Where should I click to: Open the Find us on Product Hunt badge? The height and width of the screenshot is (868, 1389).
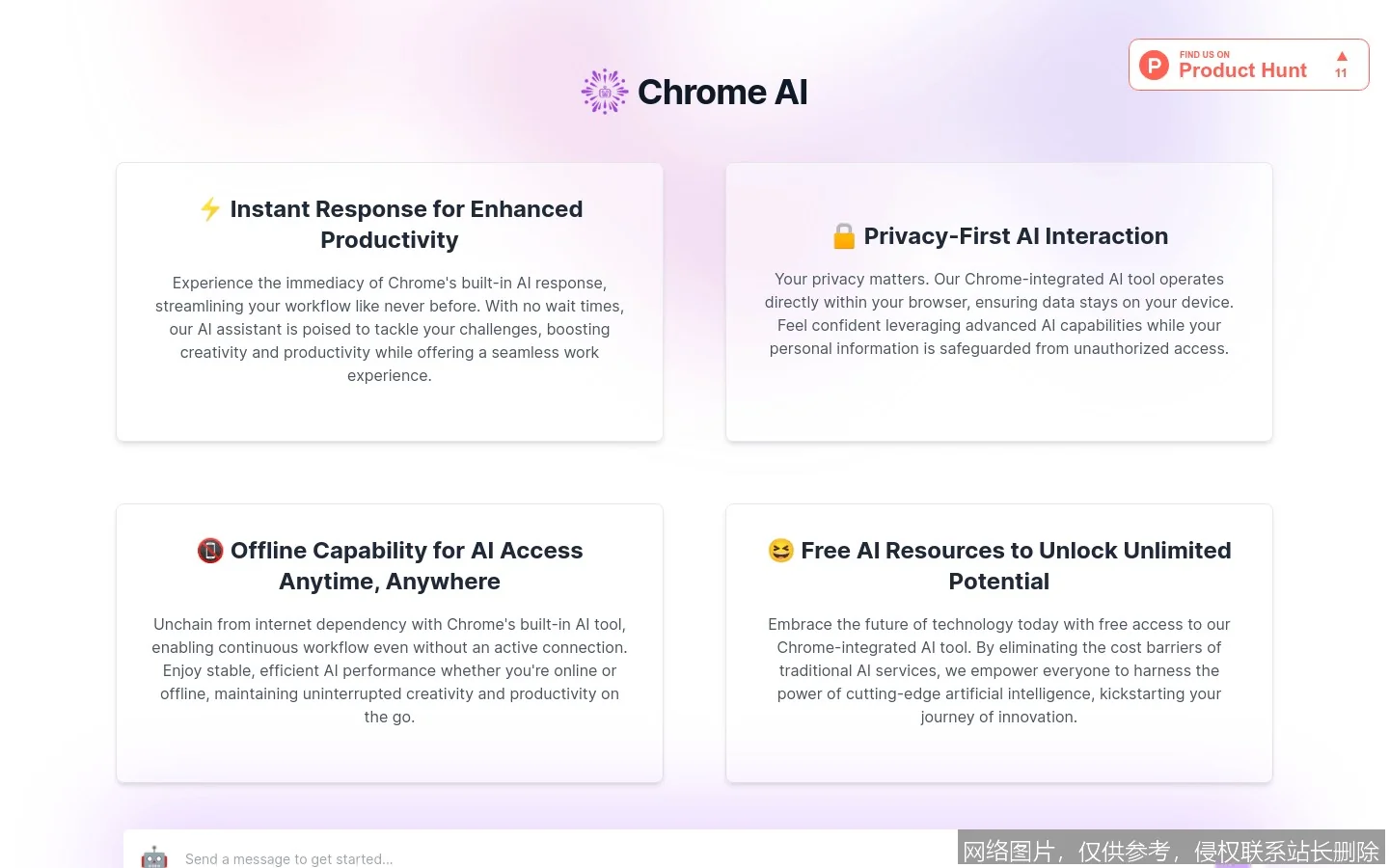coord(1248,65)
